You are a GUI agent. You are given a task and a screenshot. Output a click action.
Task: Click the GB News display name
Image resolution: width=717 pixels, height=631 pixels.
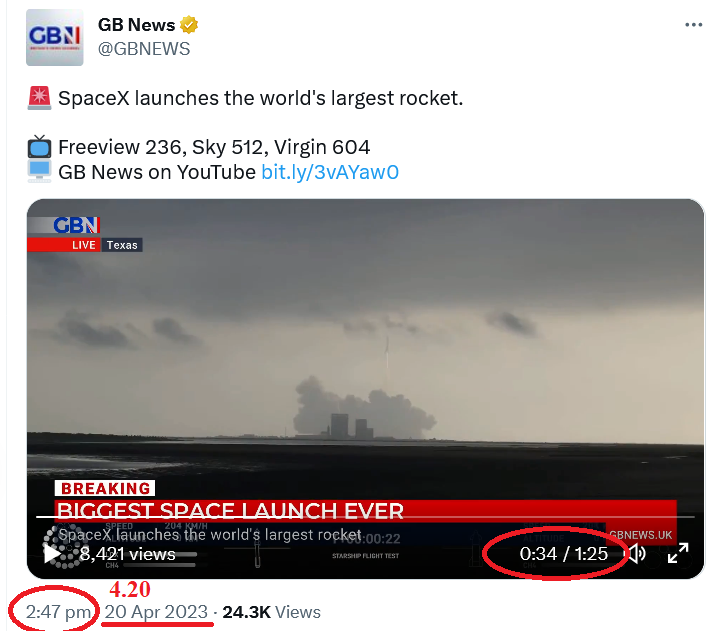pos(135,25)
